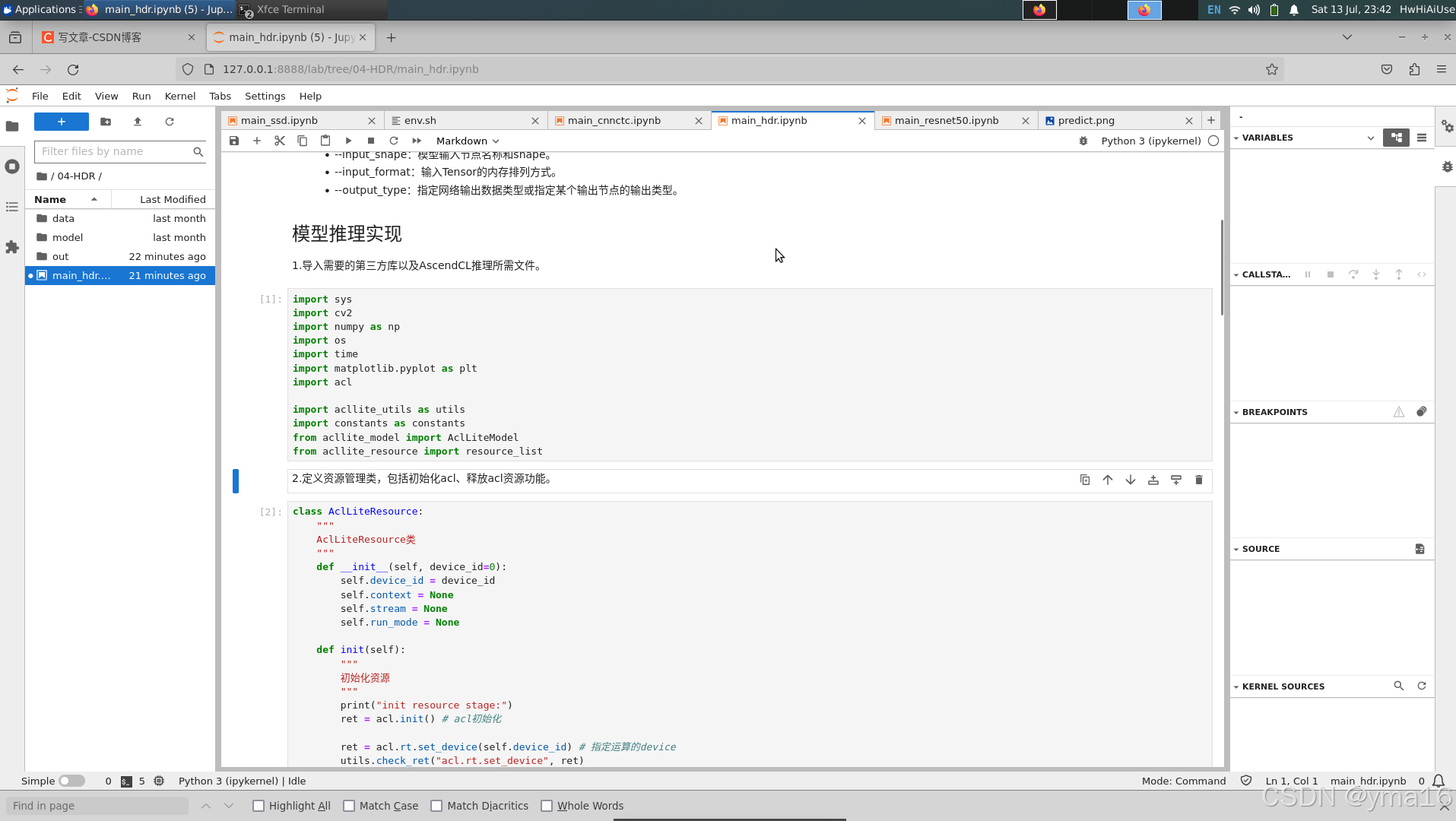Switch variables panel to tree view
The height and width of the screenshot is (821, 1456).
point(1396,138)
